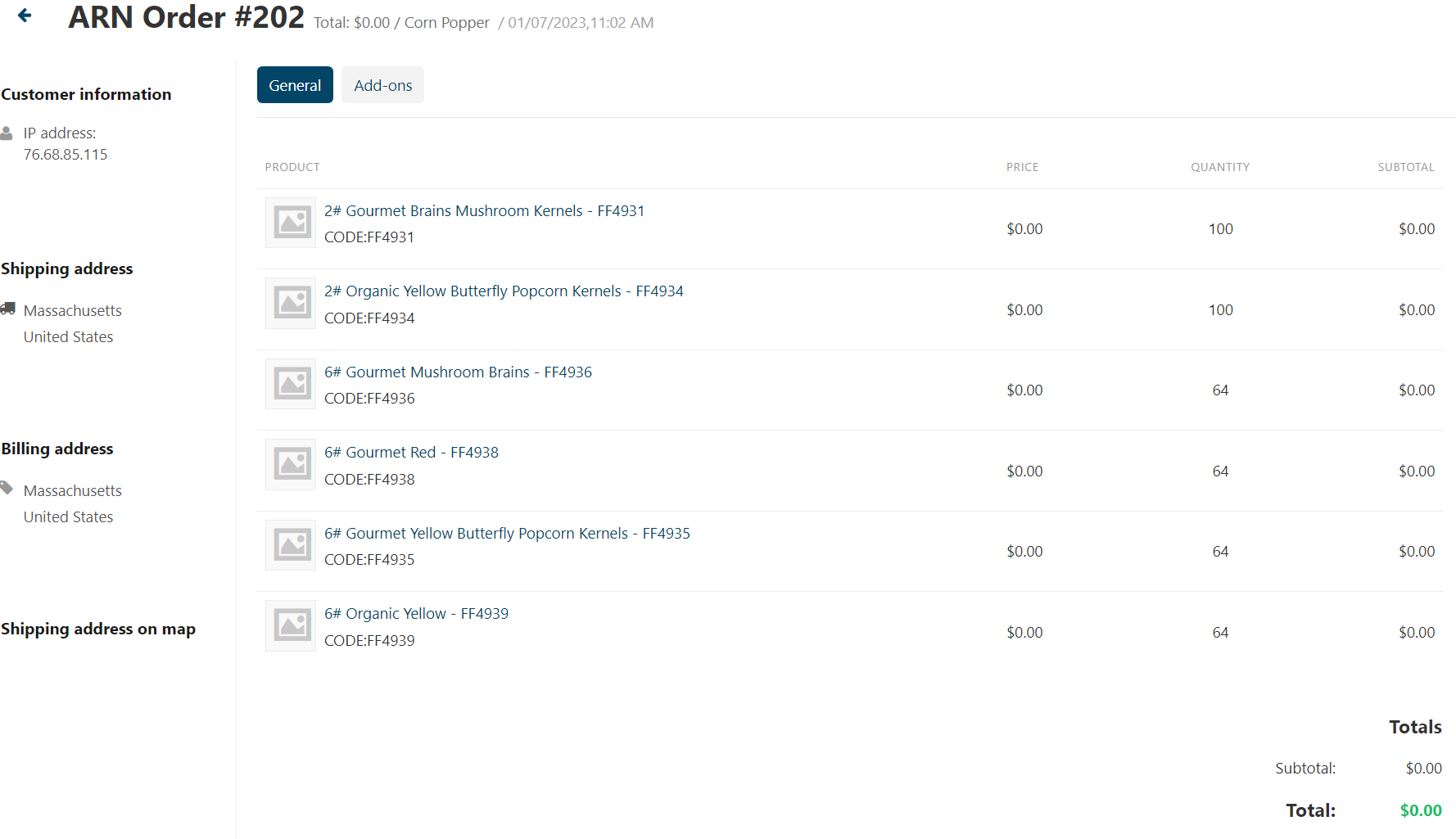
Task: Open 6# Gourmet Yellow Butterfly Popcorn Kernels link
Action: pos(507,534)
